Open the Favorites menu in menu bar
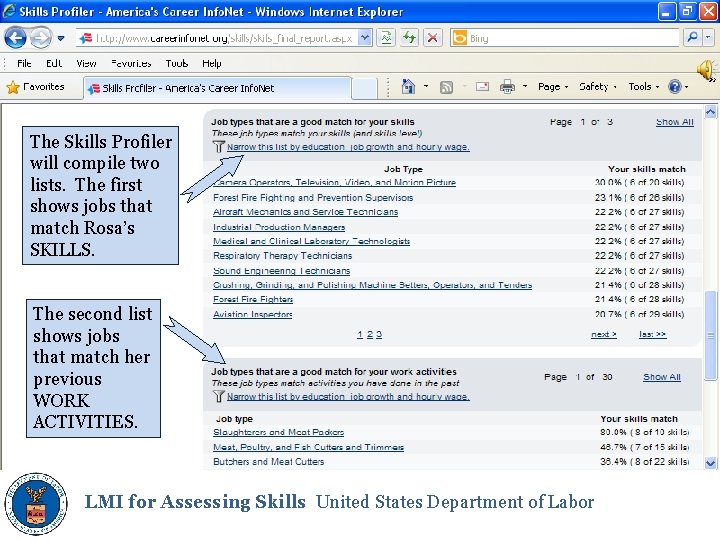The width and height of the screenshot is (720, 540). coord(131,63)
